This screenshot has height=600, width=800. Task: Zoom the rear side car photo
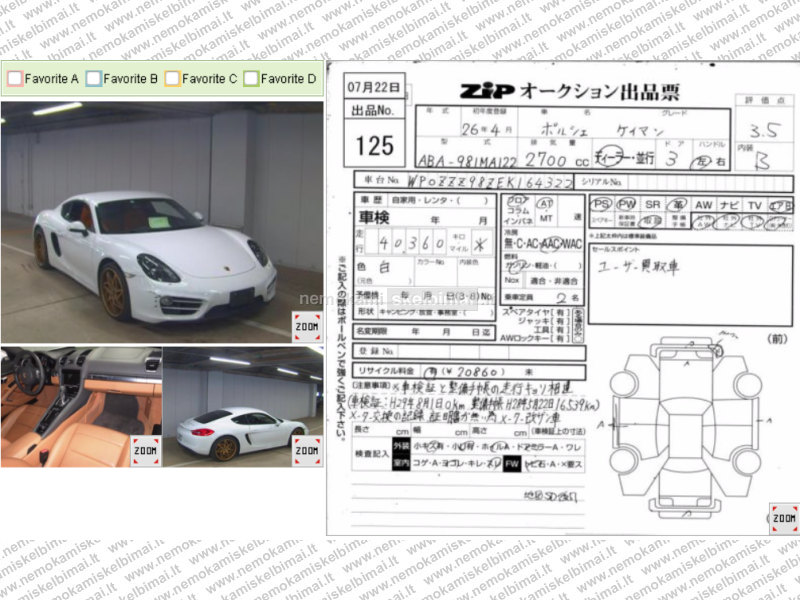coord(307,451)
